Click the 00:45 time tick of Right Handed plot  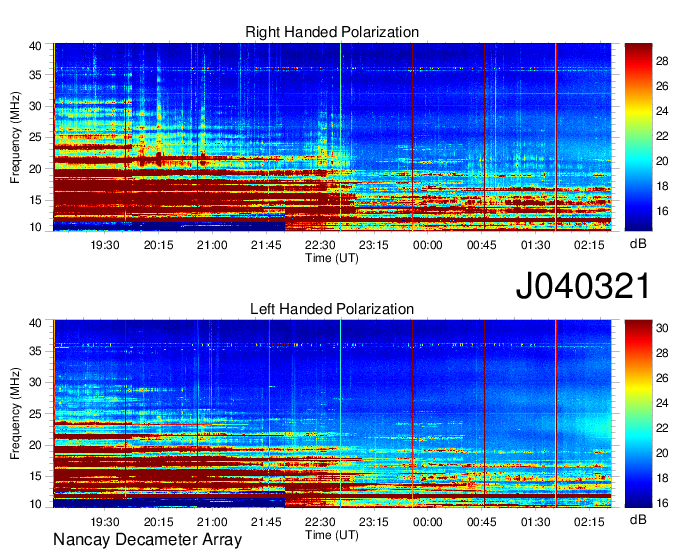coord(481,245)
